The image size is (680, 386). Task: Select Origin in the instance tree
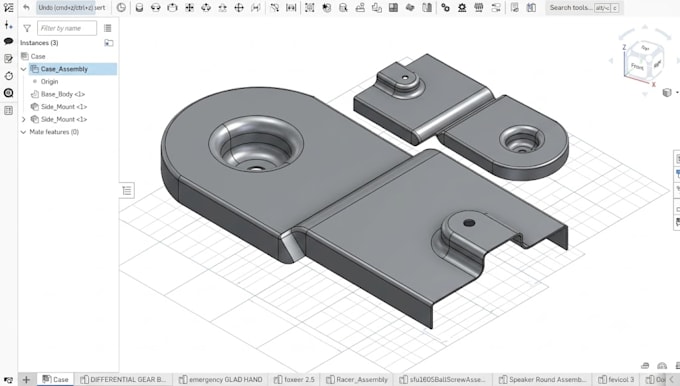49,82
